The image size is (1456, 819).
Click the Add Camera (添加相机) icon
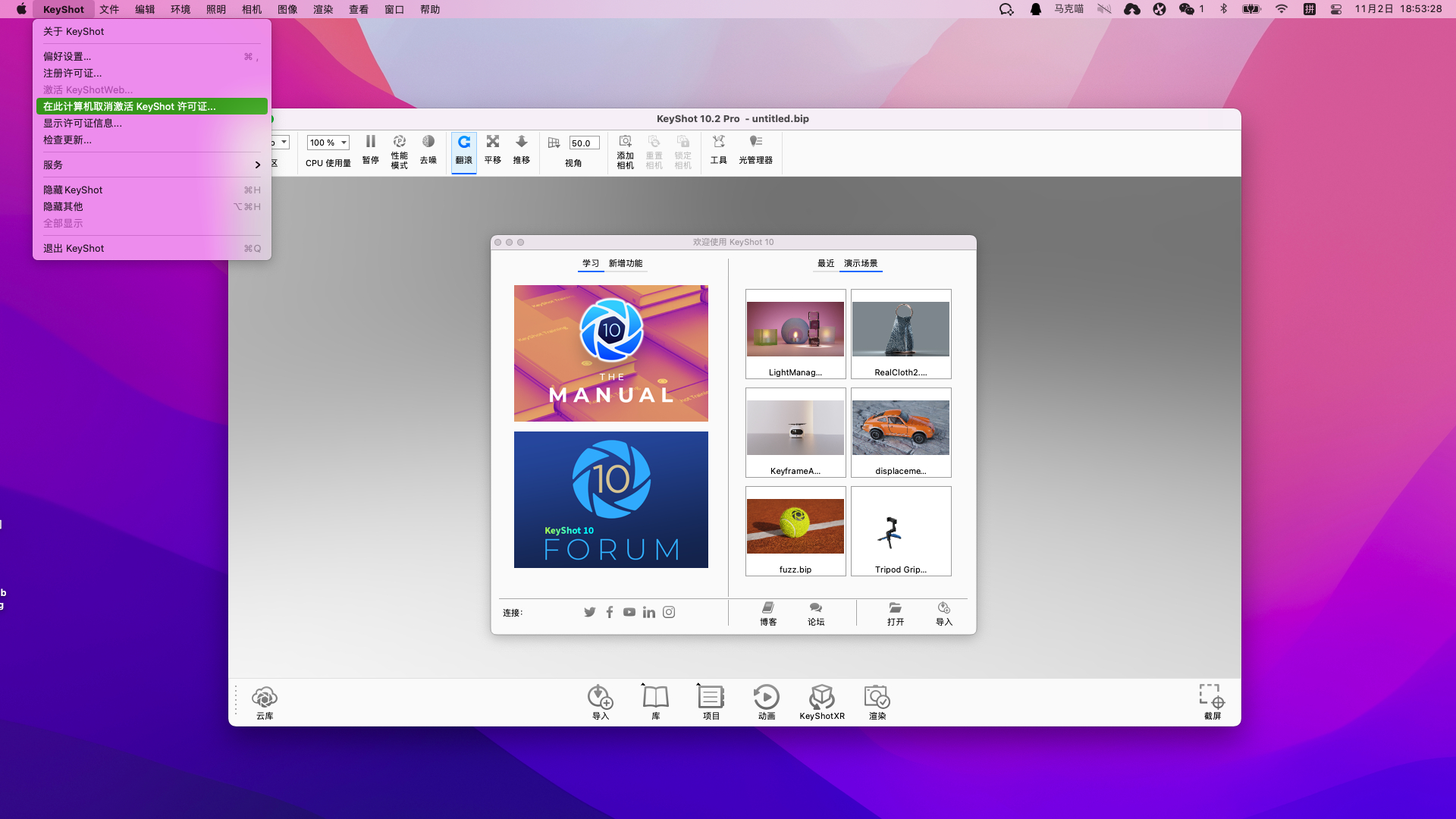(625, 151)
